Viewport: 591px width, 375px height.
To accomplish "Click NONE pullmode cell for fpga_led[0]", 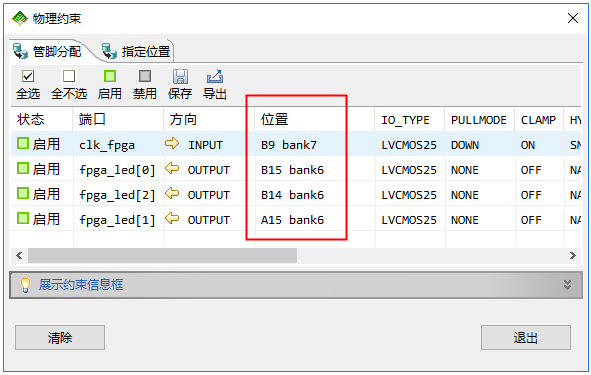I will 480,170.
